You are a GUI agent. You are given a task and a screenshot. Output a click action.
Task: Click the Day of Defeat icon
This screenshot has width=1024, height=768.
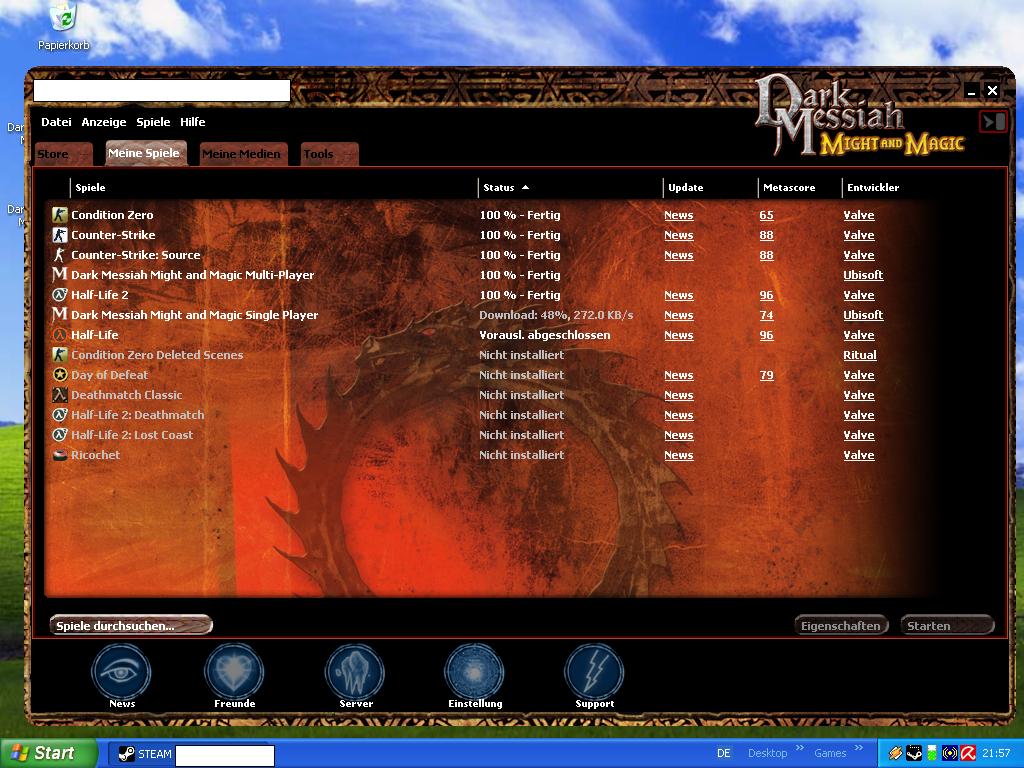[59, 374]
